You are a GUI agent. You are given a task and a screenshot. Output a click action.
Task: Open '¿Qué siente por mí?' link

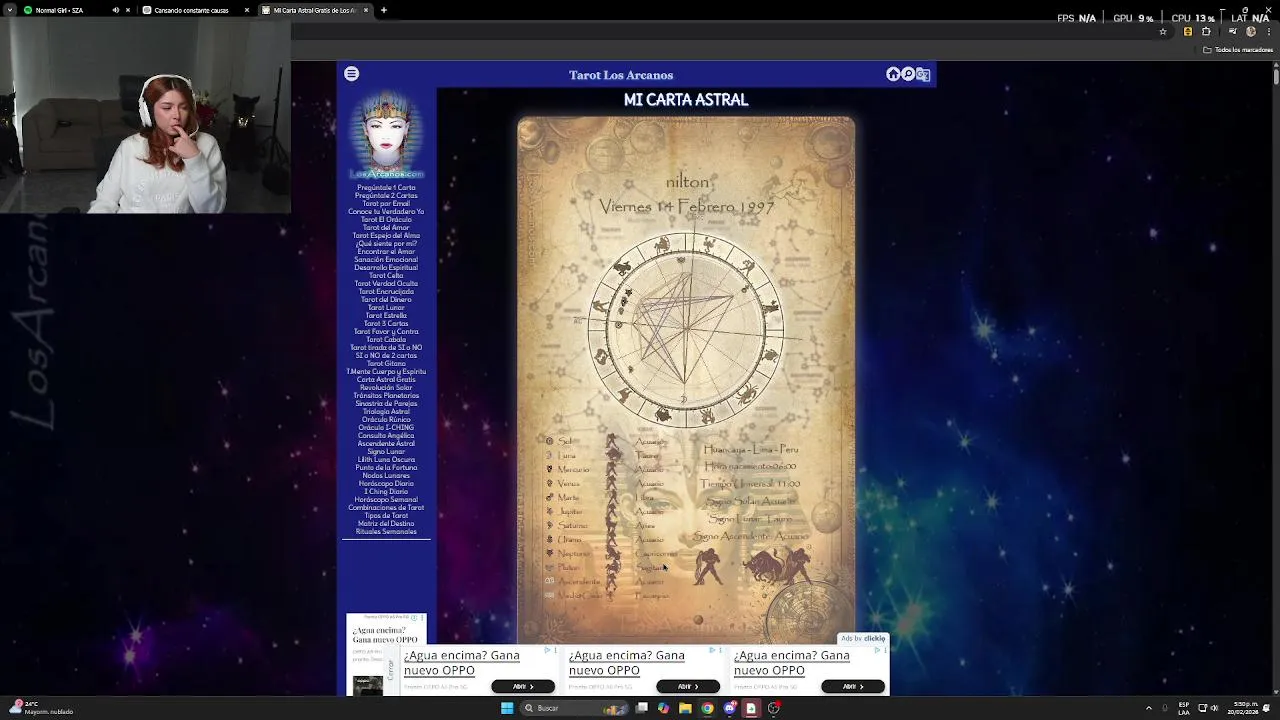386,244
